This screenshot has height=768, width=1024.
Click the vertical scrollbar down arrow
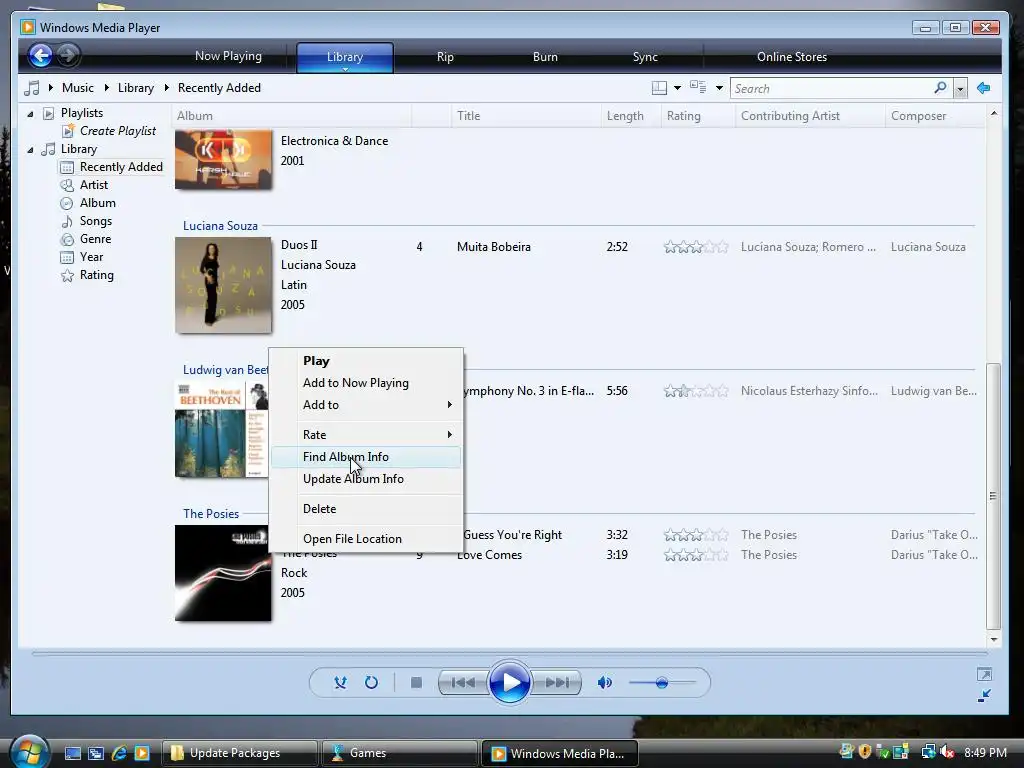click(x=993, y=640)
